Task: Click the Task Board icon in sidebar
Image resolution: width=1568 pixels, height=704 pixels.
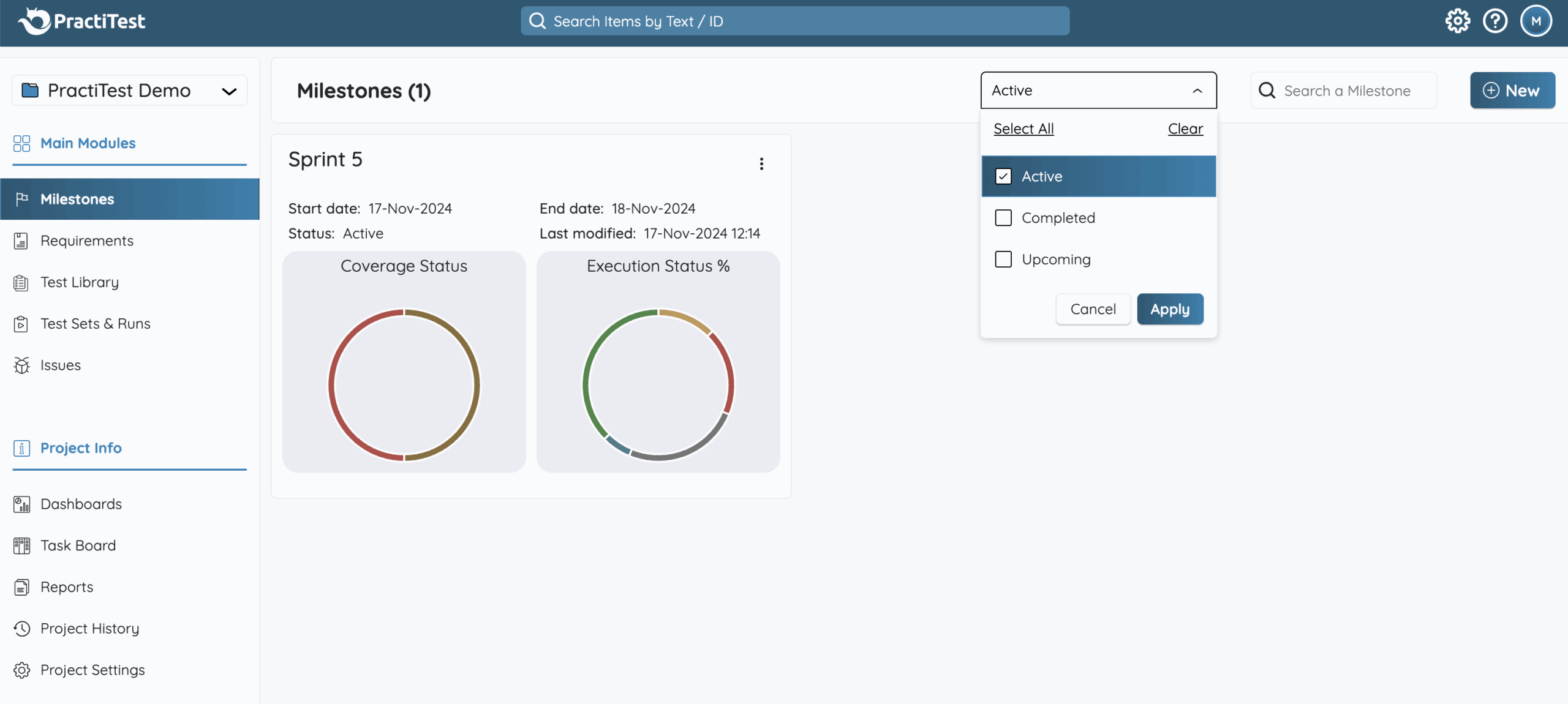Action: [21, 545]
